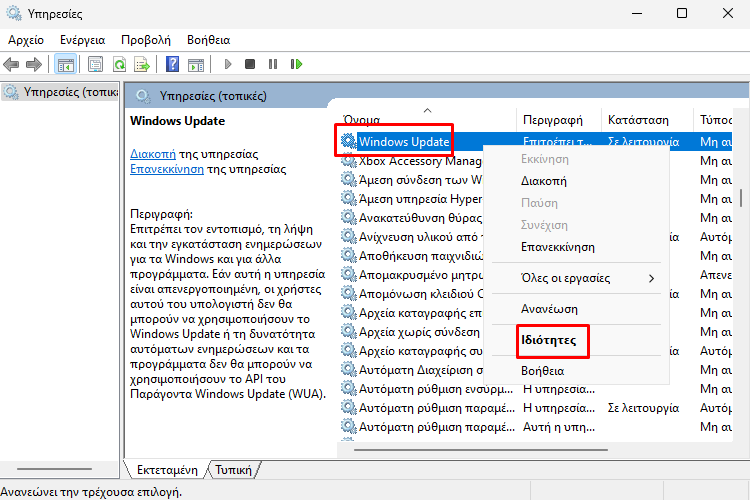Click gear icon beside Αποθήκευση παιχνιδιών
The height and width of the screenshot is (500, 750).
point(348,256)
